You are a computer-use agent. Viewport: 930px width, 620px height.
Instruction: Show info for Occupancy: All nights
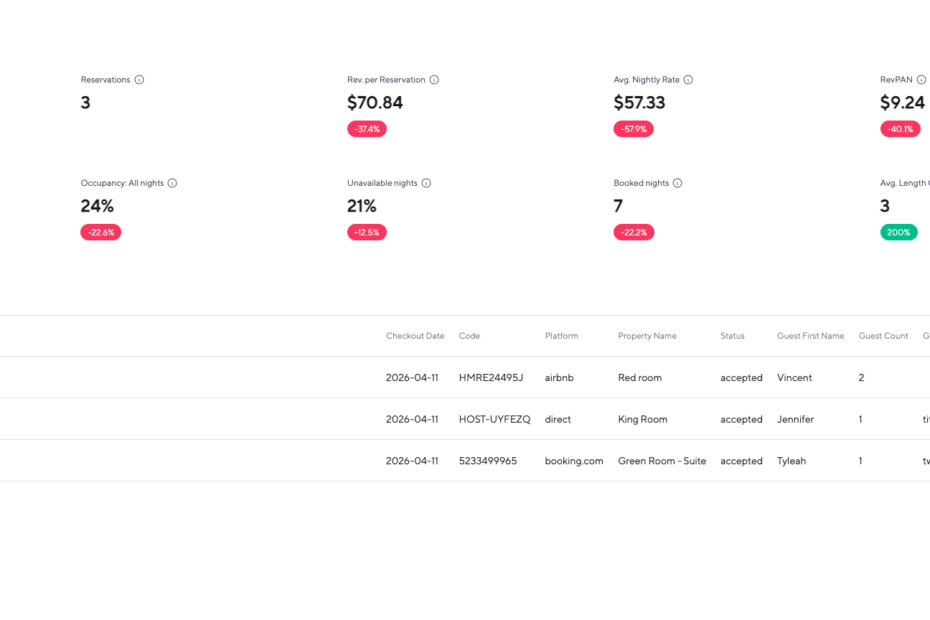172,183
